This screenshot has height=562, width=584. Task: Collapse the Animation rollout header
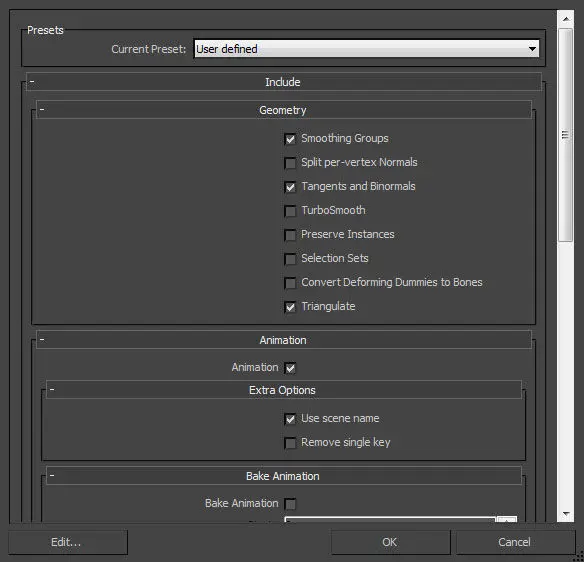coord(283,340)
